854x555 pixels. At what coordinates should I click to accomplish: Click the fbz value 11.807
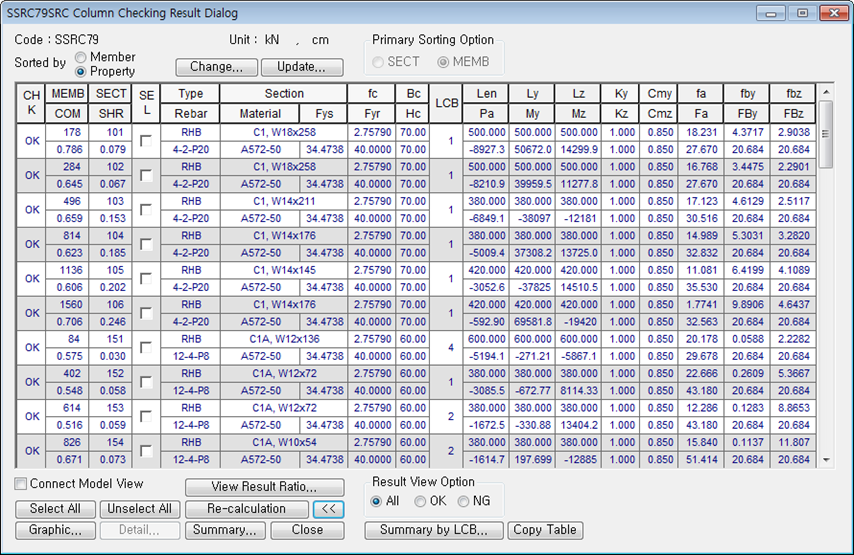coord(794,442)
